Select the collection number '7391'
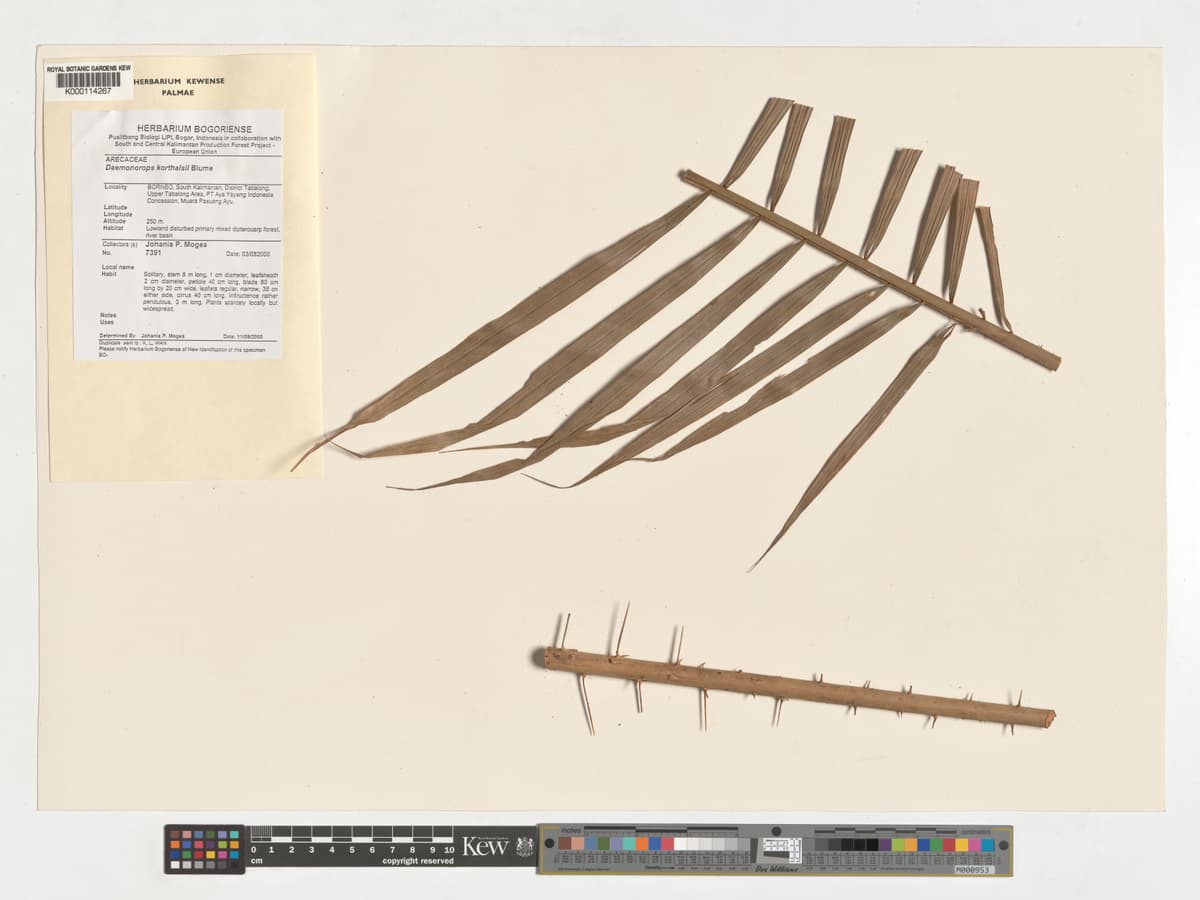The width and height of the screenshot is (1200, 900). [x=154, y=253]
